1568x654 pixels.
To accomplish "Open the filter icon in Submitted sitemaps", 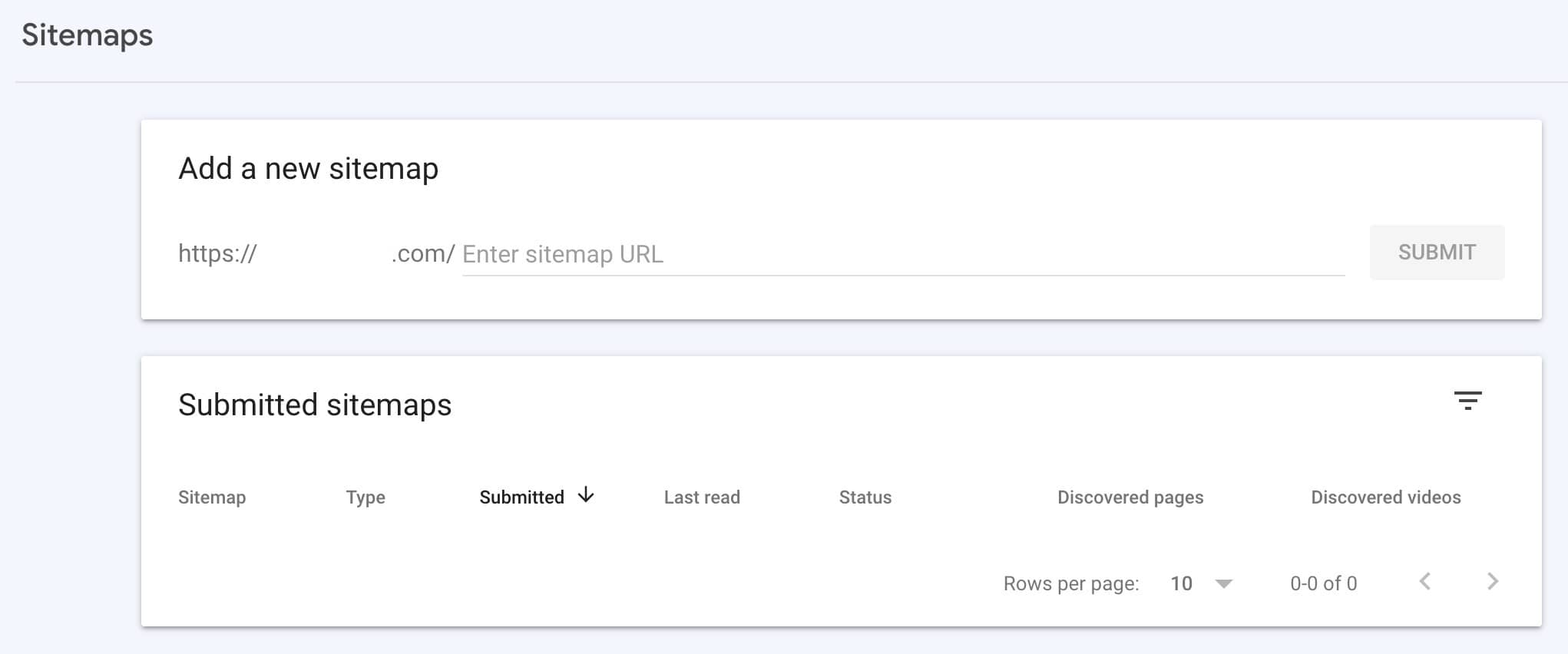I will pyautogui.click(x=1467, y=401).
